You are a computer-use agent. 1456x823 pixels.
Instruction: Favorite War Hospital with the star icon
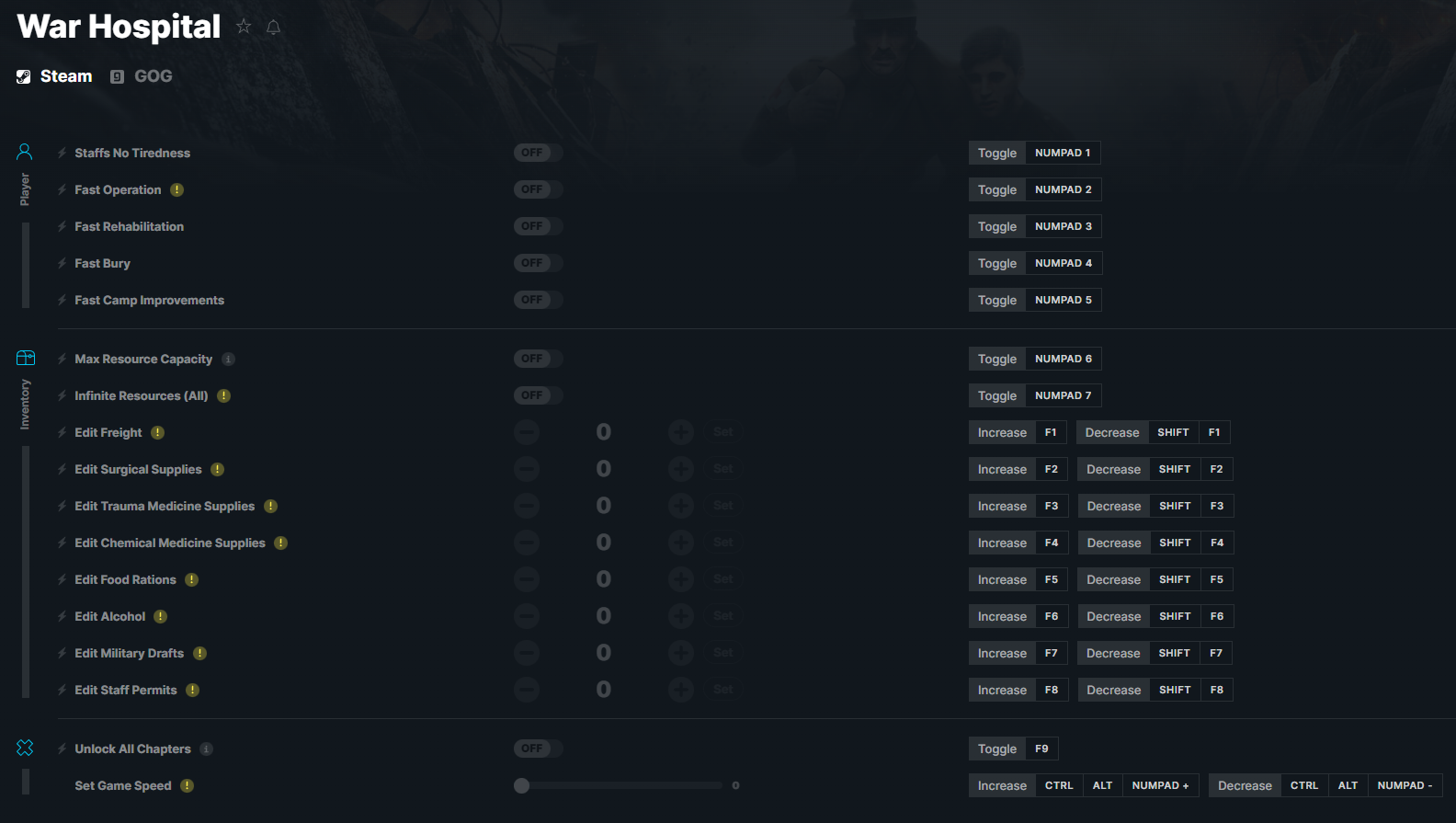(x=244, y=27)
